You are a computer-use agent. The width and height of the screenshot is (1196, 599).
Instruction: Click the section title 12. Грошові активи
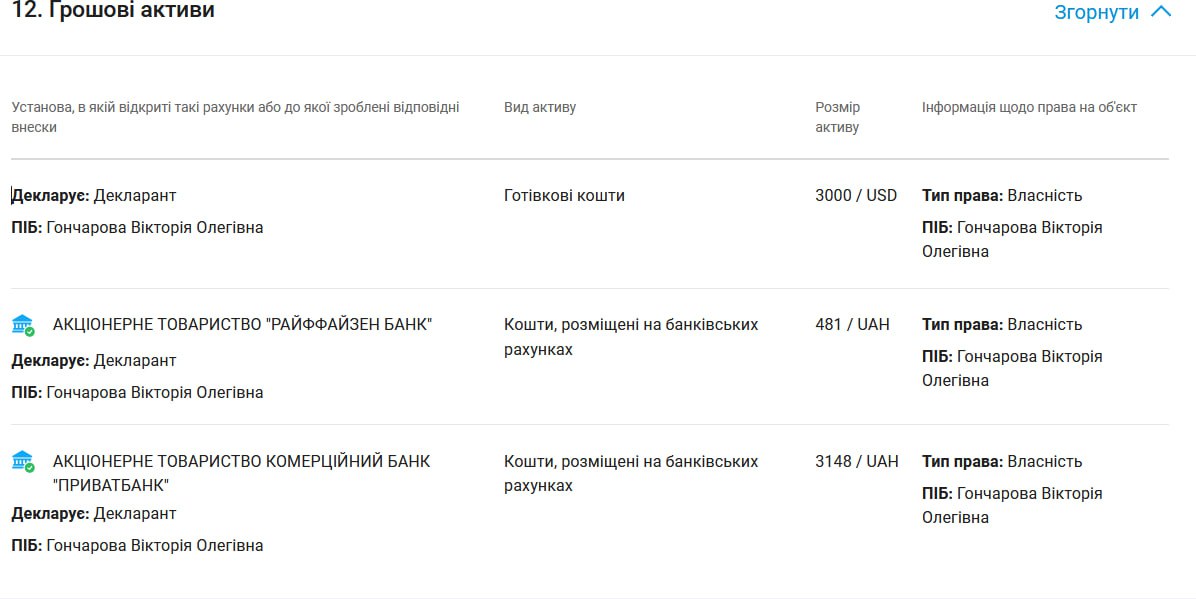(x=113, y=11)
